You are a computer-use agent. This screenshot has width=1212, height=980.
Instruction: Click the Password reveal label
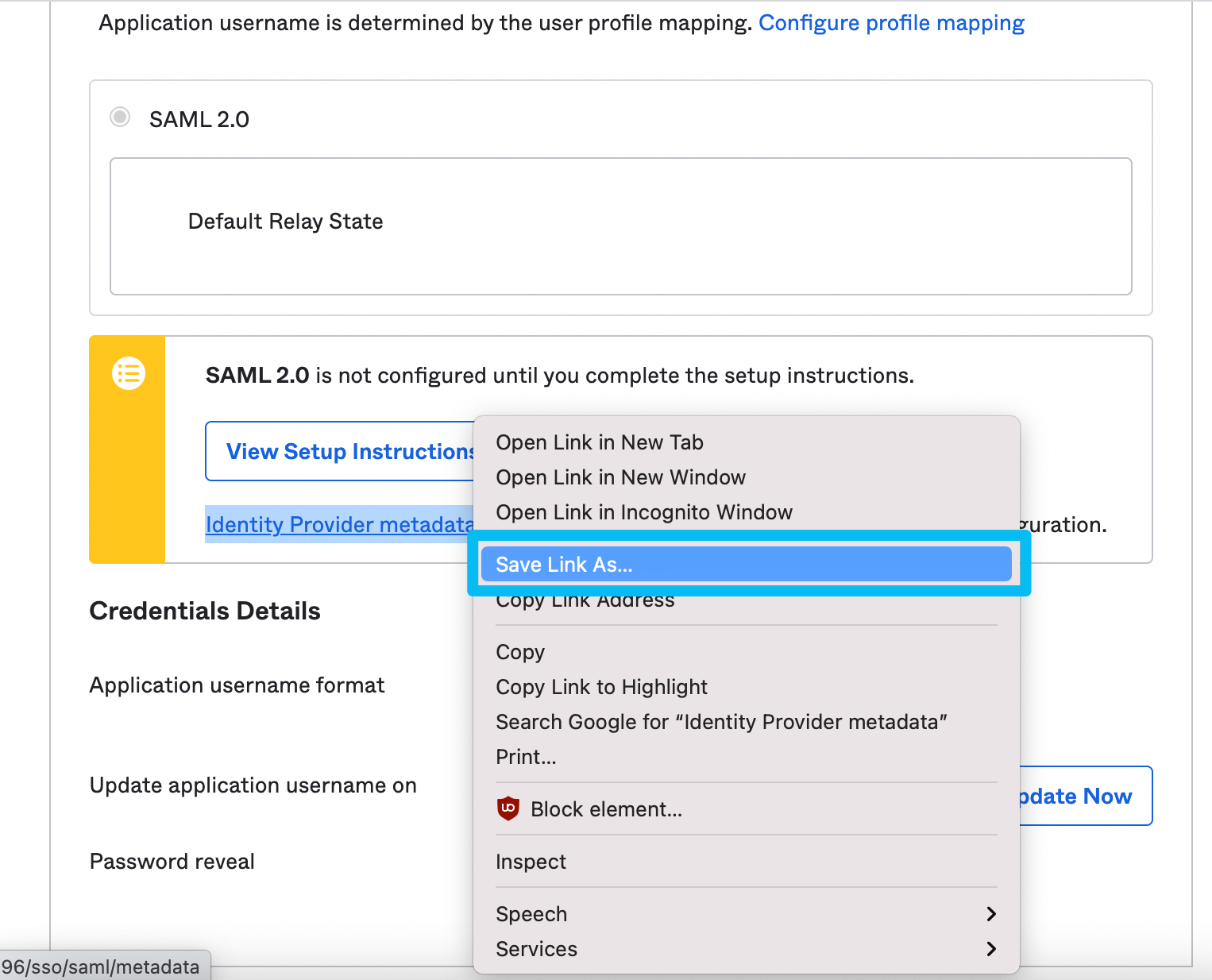point(172,862)
